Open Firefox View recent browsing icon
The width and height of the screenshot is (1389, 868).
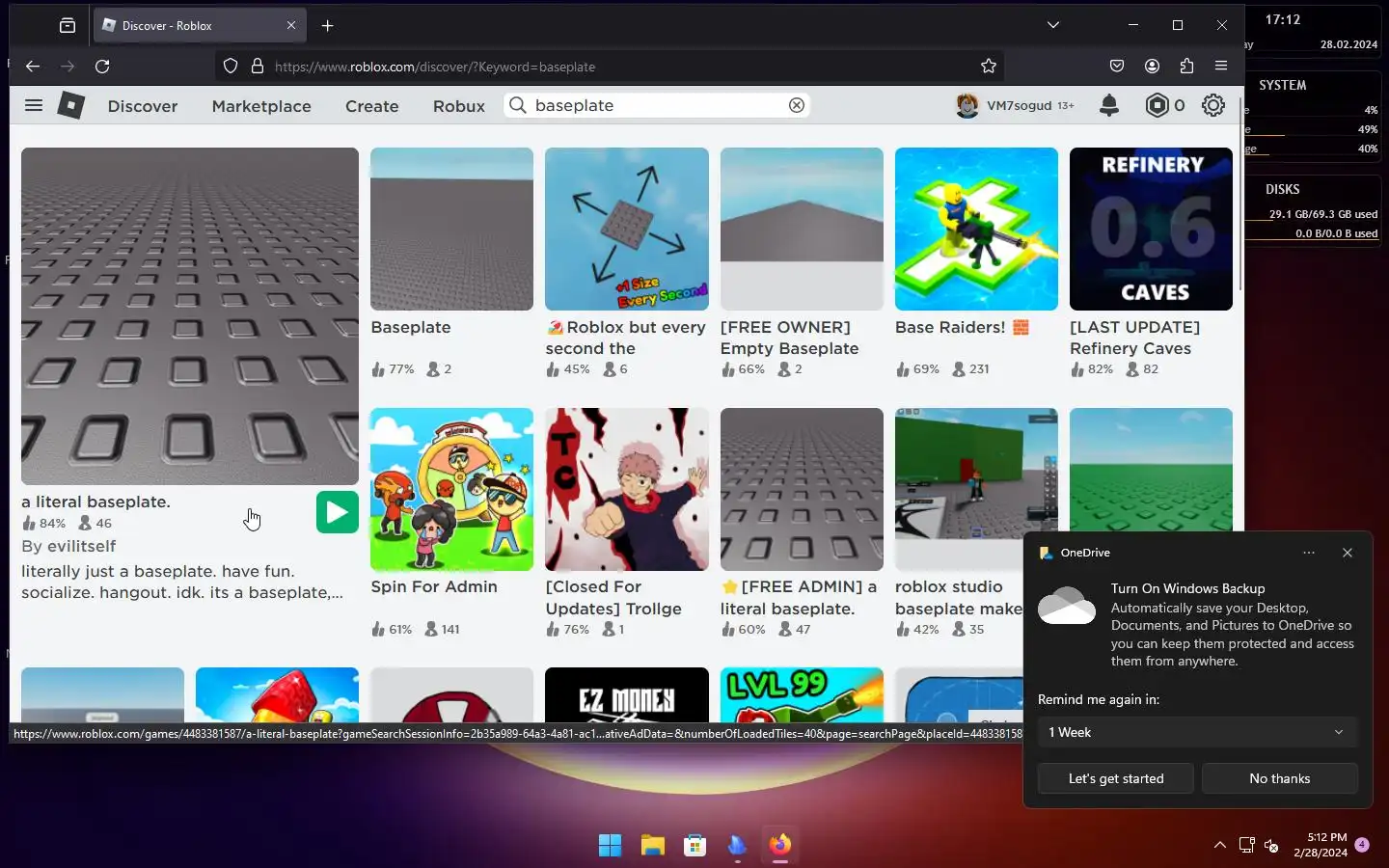(x=68, y=26)
